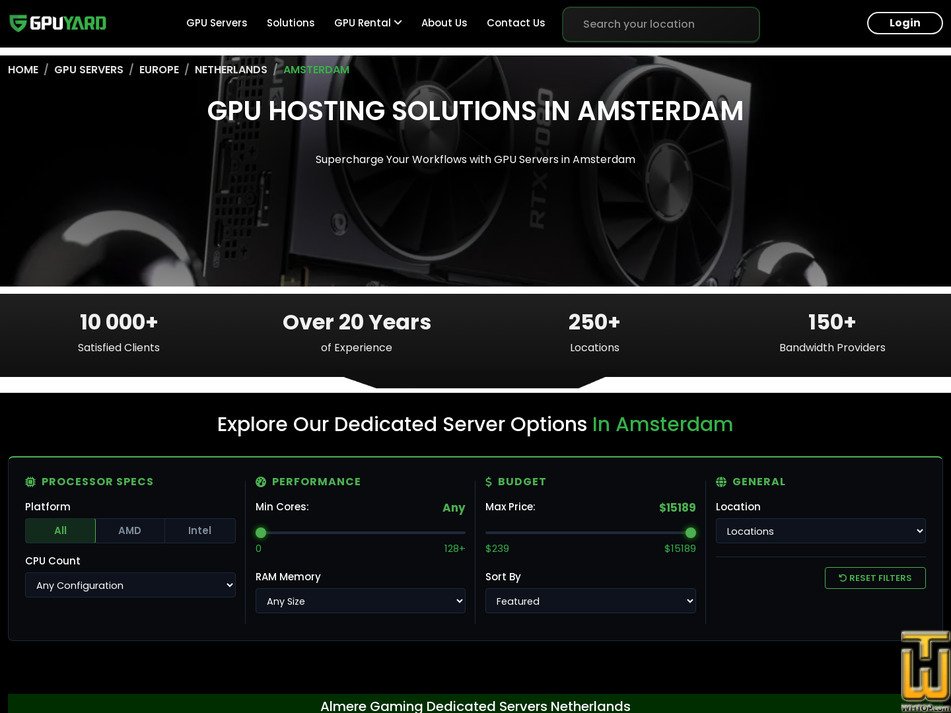
Task: Click the Performance gauge icon
Action: click(261, 482)
